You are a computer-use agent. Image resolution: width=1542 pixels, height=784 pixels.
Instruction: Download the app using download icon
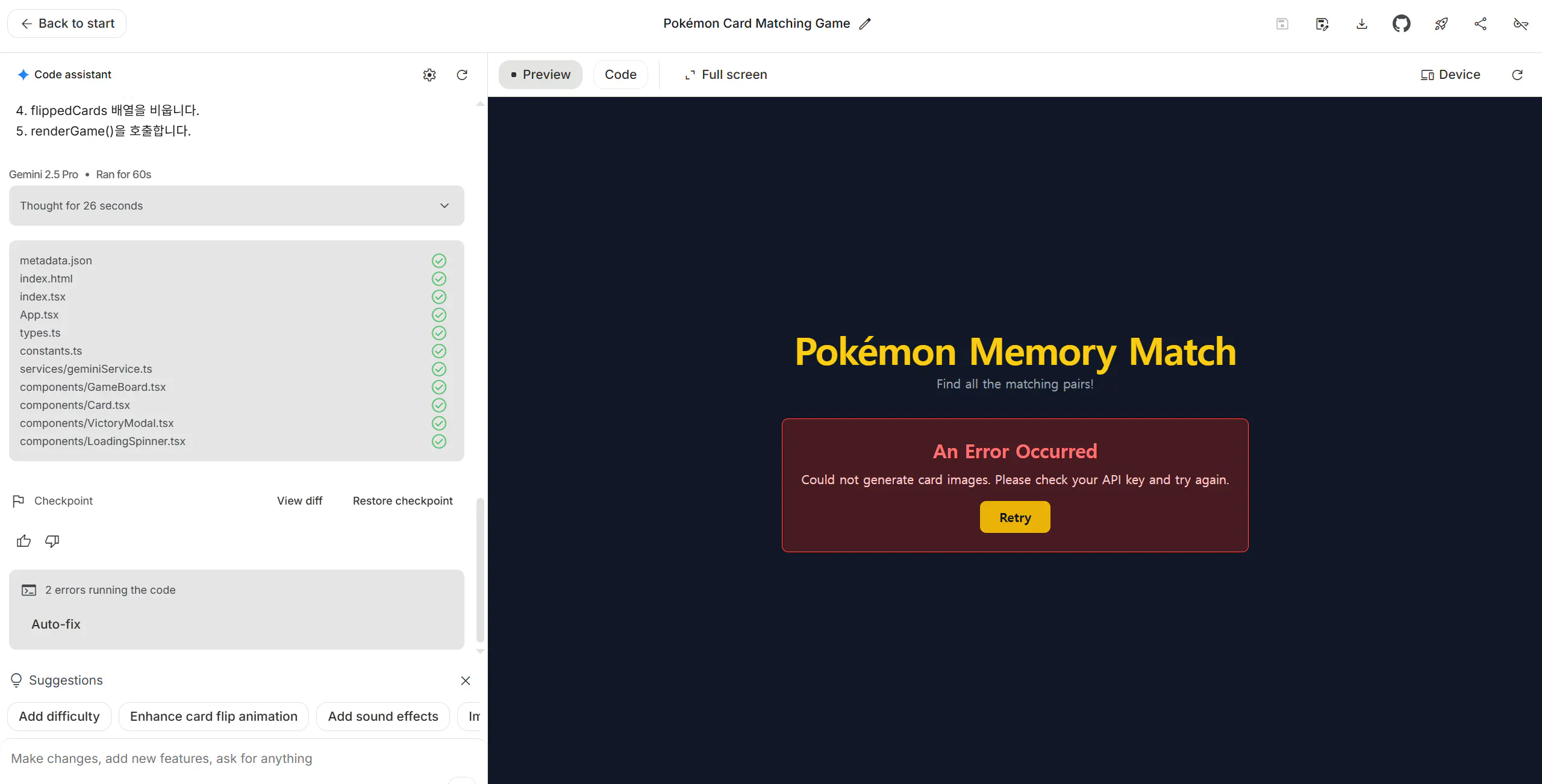click(1361, 24)
